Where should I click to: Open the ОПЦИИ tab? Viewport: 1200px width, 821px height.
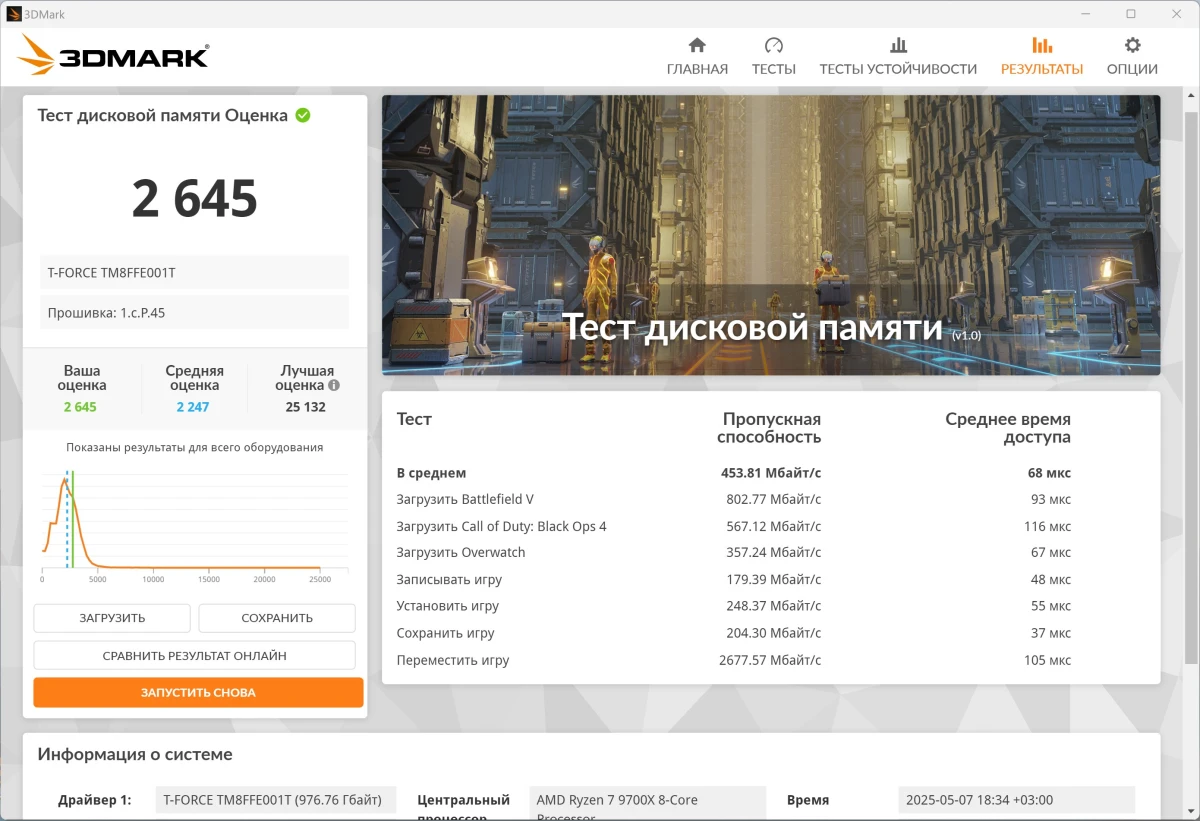(1132, 69)
